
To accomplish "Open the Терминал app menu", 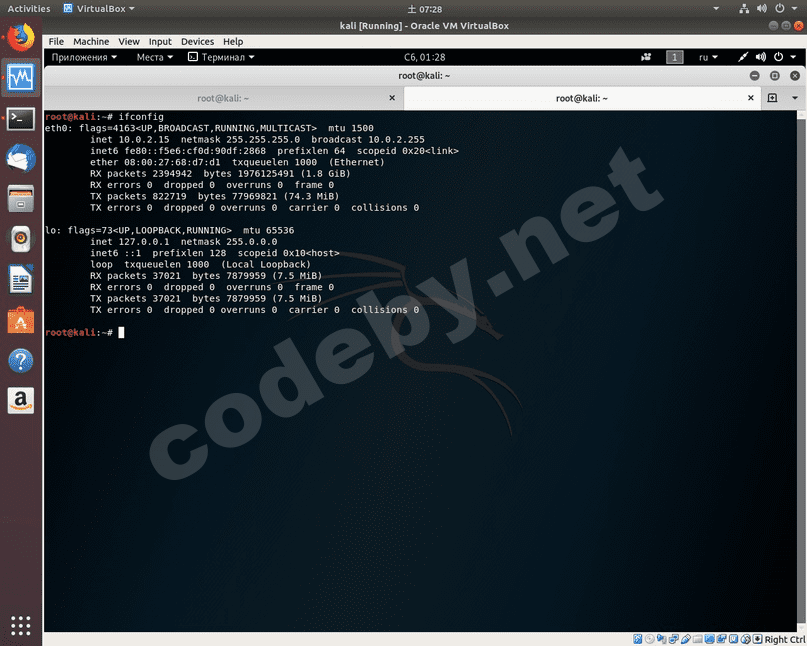I will coord(221,57).
